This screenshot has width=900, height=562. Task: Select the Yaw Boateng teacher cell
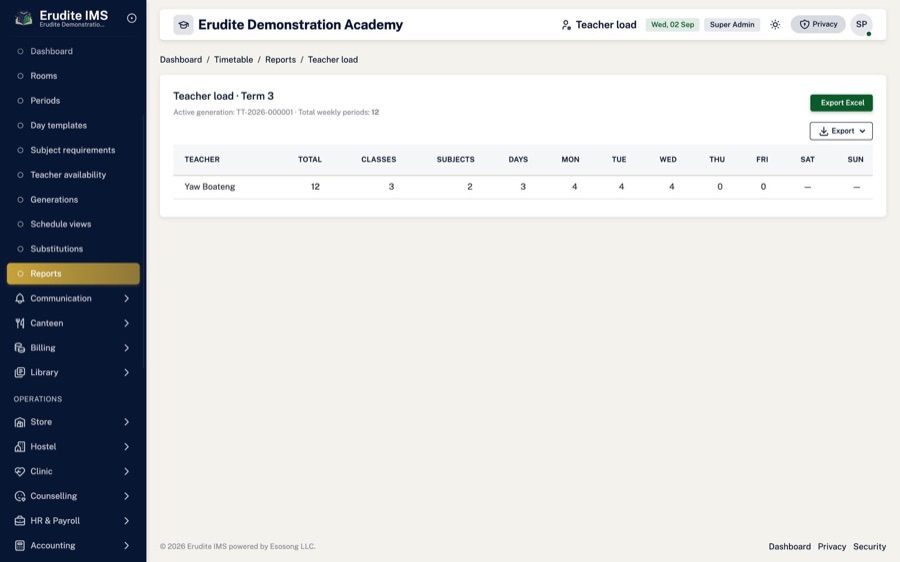[x=210, y=187]
